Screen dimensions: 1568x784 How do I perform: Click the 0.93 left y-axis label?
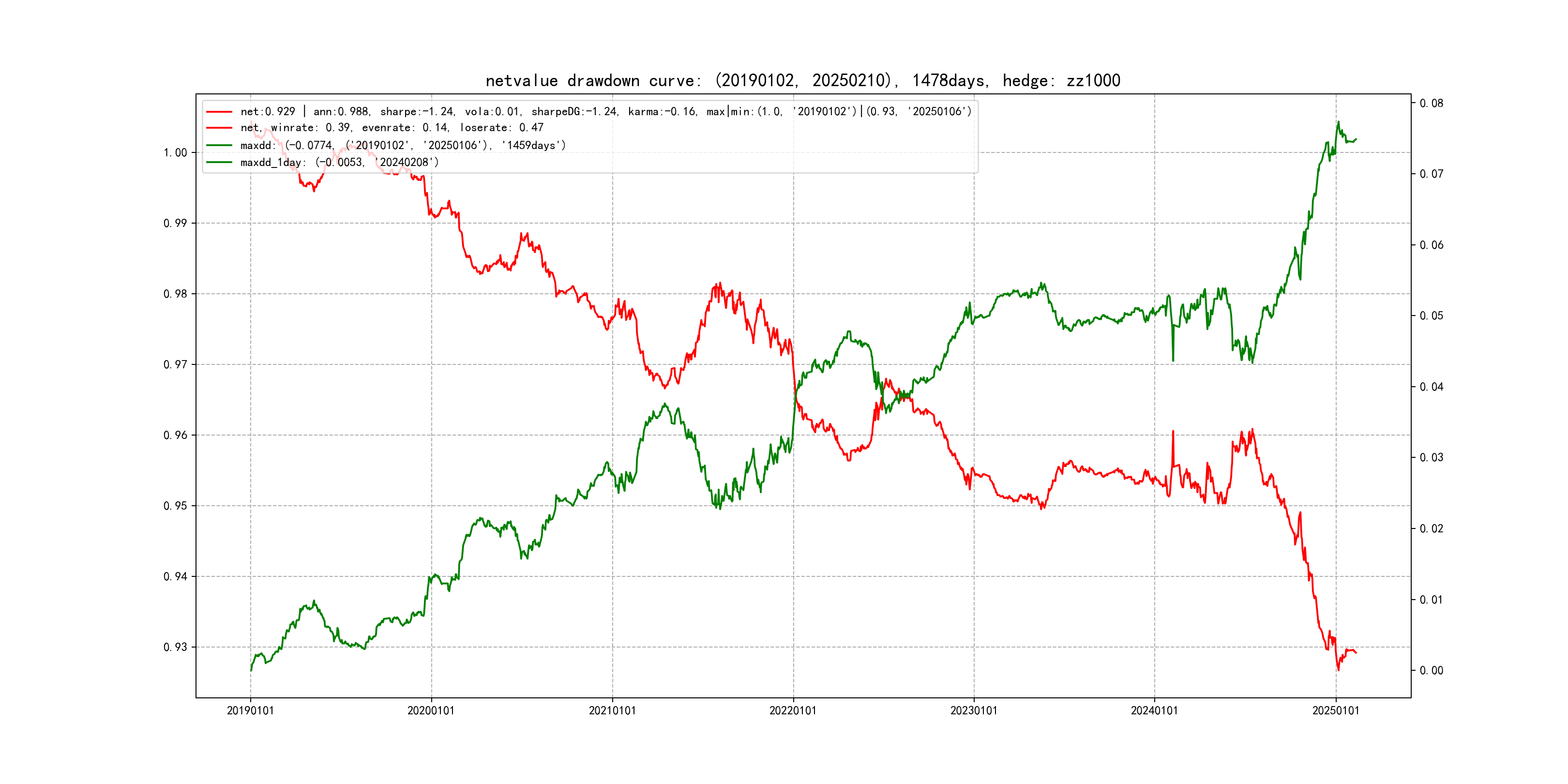click(x=175, y=647)
